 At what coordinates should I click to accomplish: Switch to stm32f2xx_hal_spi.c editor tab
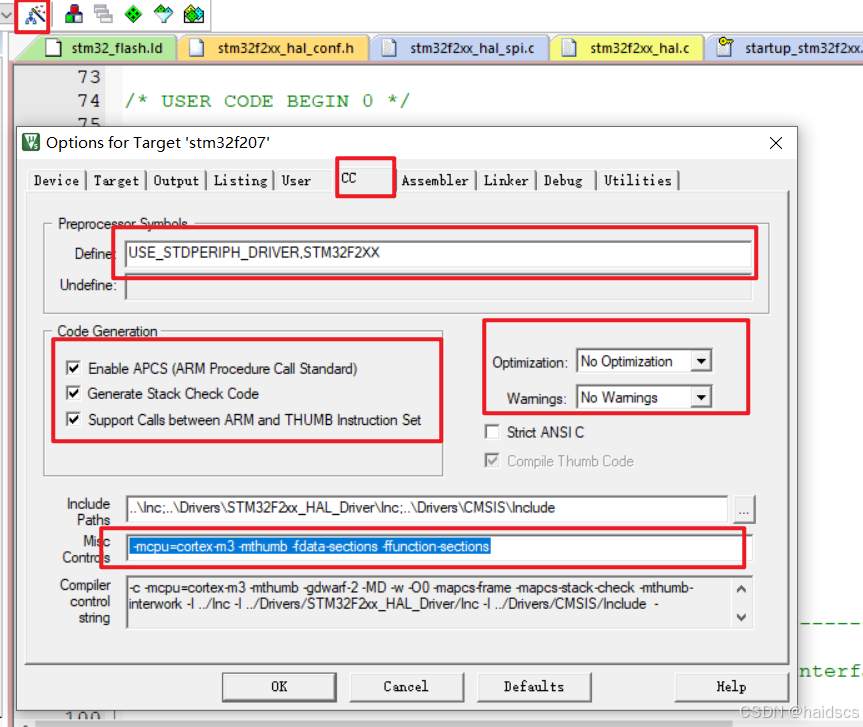tap(460, 48)
